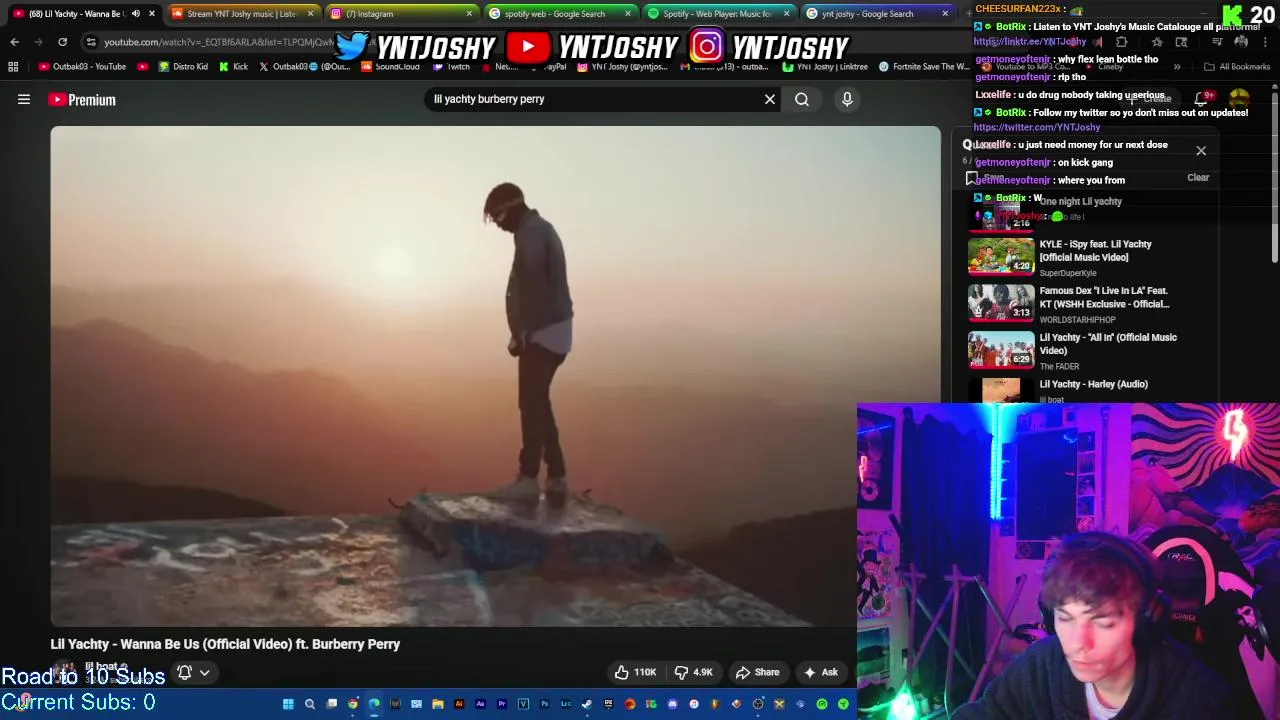Go back with browser back arrow
The width and height of the screenshot is (1280, 720).
[x=14, y=42]
